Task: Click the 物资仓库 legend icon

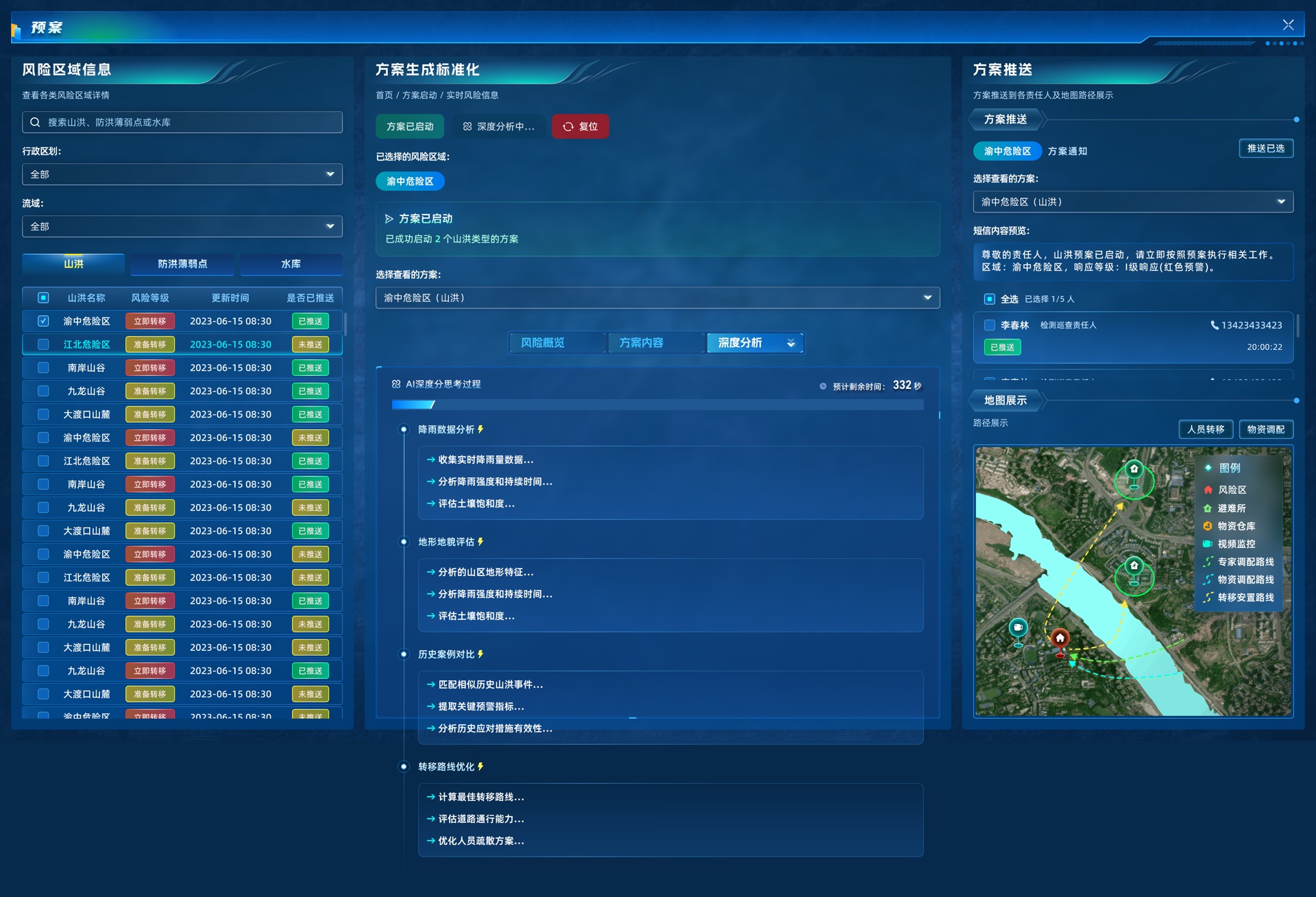Action: click(1208, 526)
